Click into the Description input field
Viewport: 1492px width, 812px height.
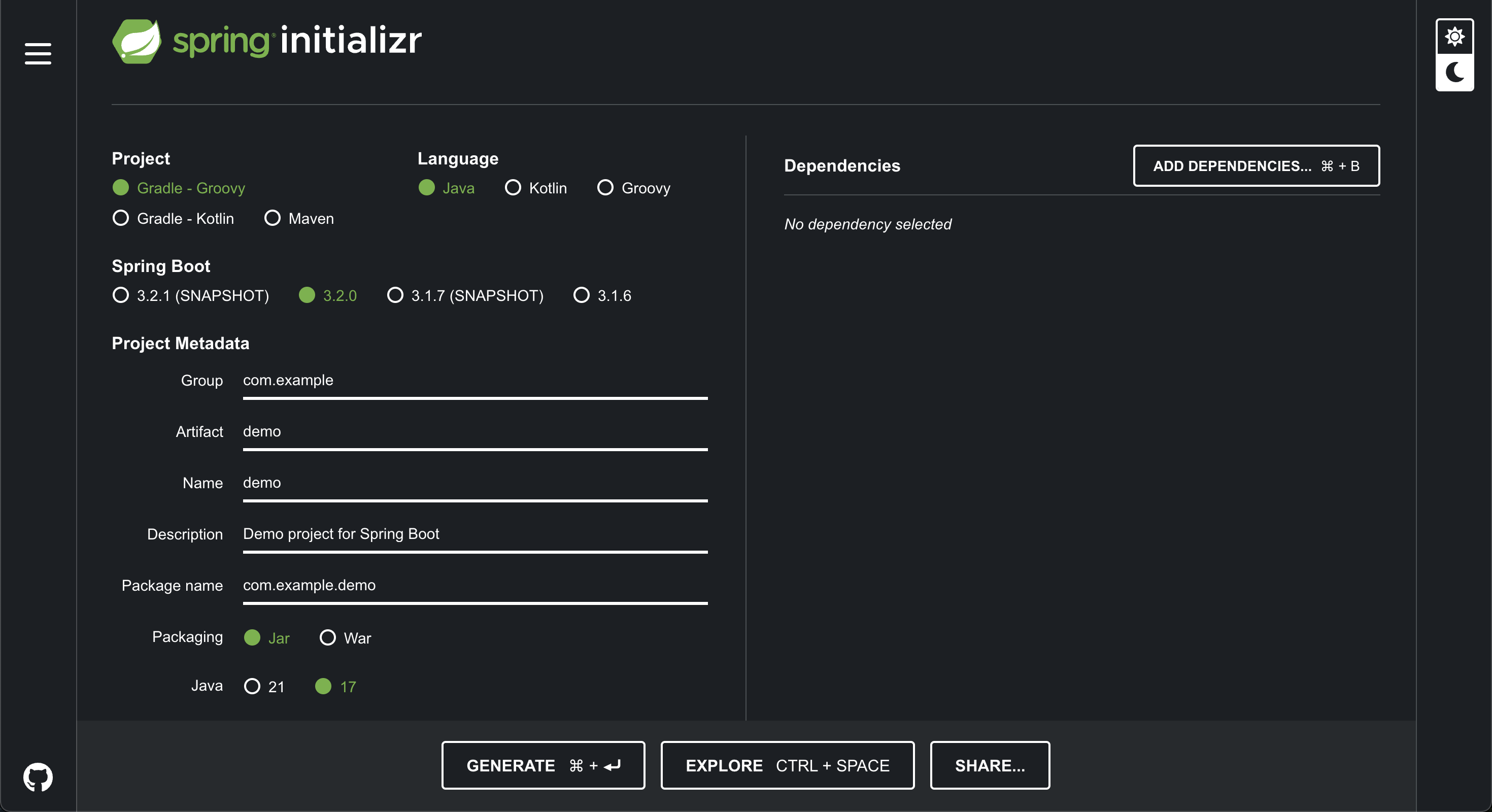point(475,535)
